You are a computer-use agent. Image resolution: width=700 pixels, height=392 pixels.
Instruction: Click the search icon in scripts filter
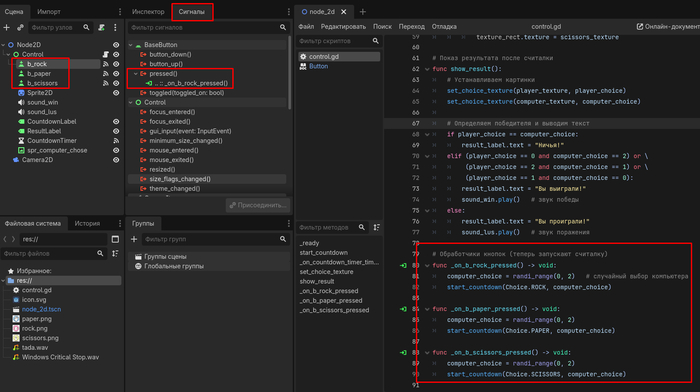[375, 41]
